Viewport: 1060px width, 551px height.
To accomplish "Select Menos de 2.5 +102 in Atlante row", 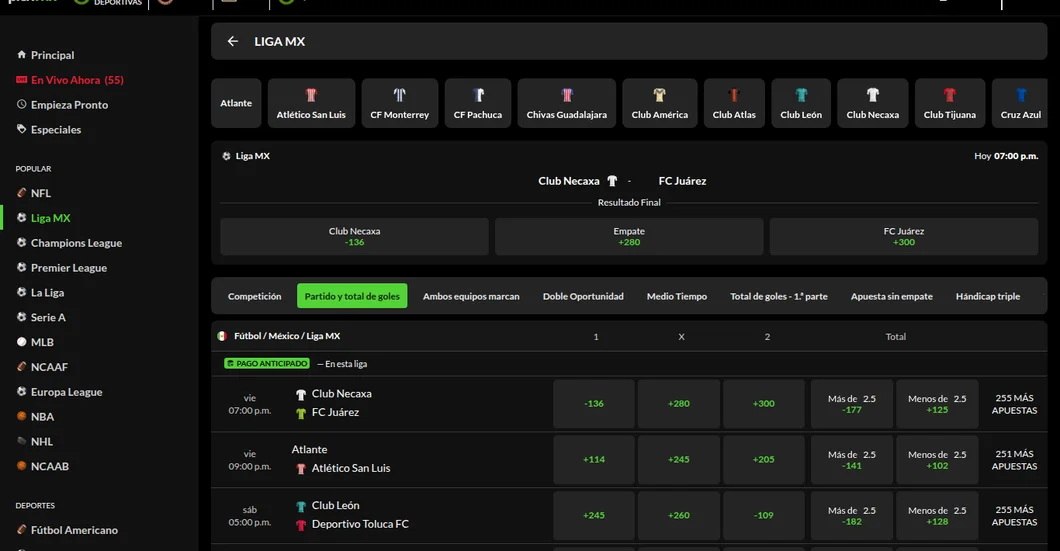I will pos(937,460).
